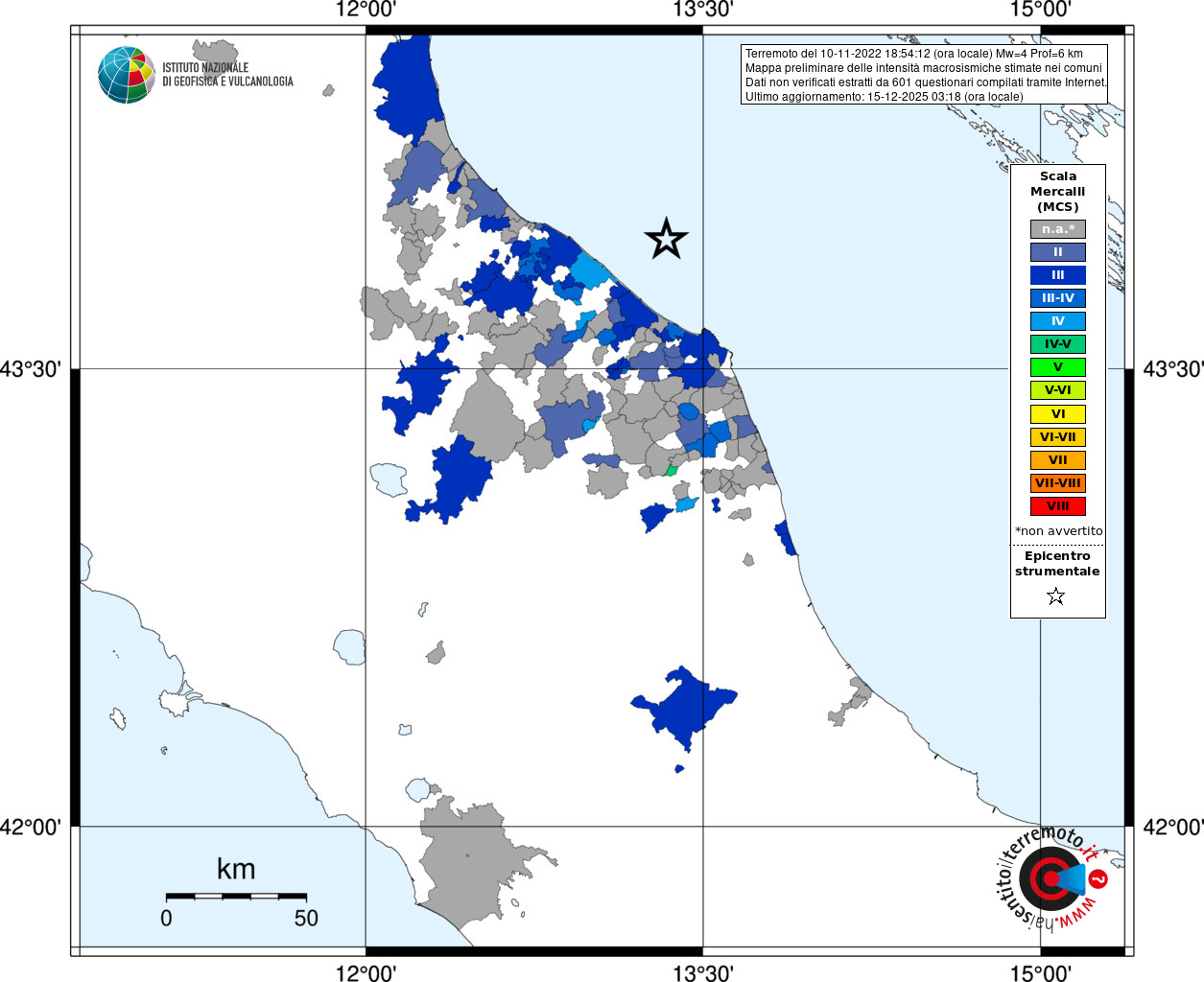Click the 'km' scale unit label
Image resolution: width=1204 pixels, height=982 pixels.
click(236, 870)
